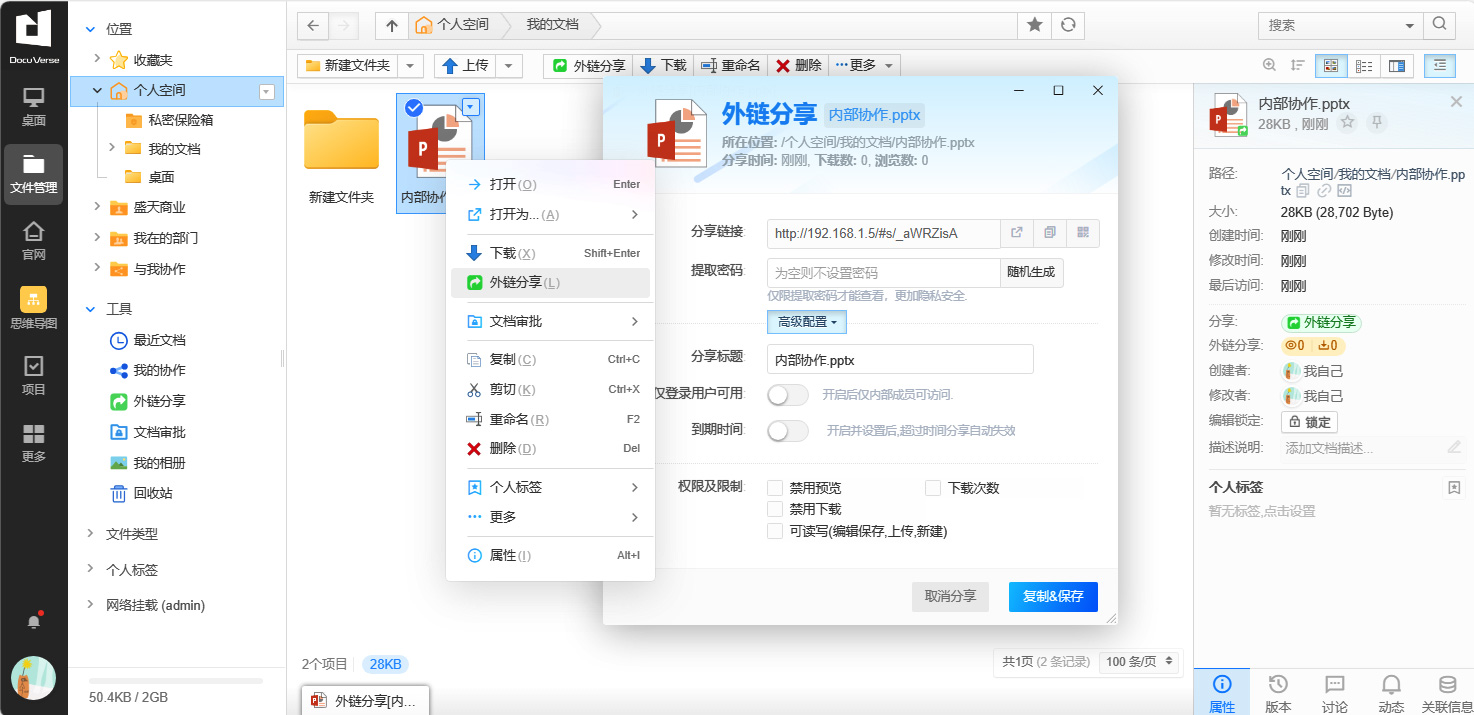The height and width of the screenshot is (715, 1474).
Task: Click the notification bell in the left sidebar
Action: click(x=34, y=621)
